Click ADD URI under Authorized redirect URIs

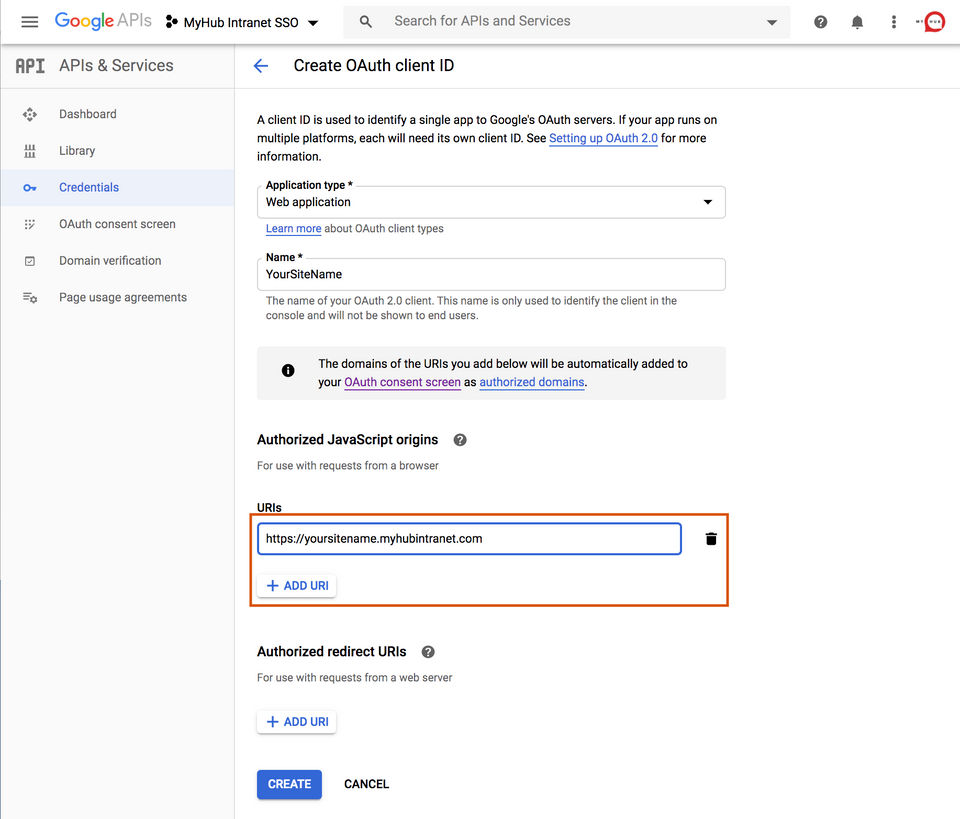click(x=297, y=722)
